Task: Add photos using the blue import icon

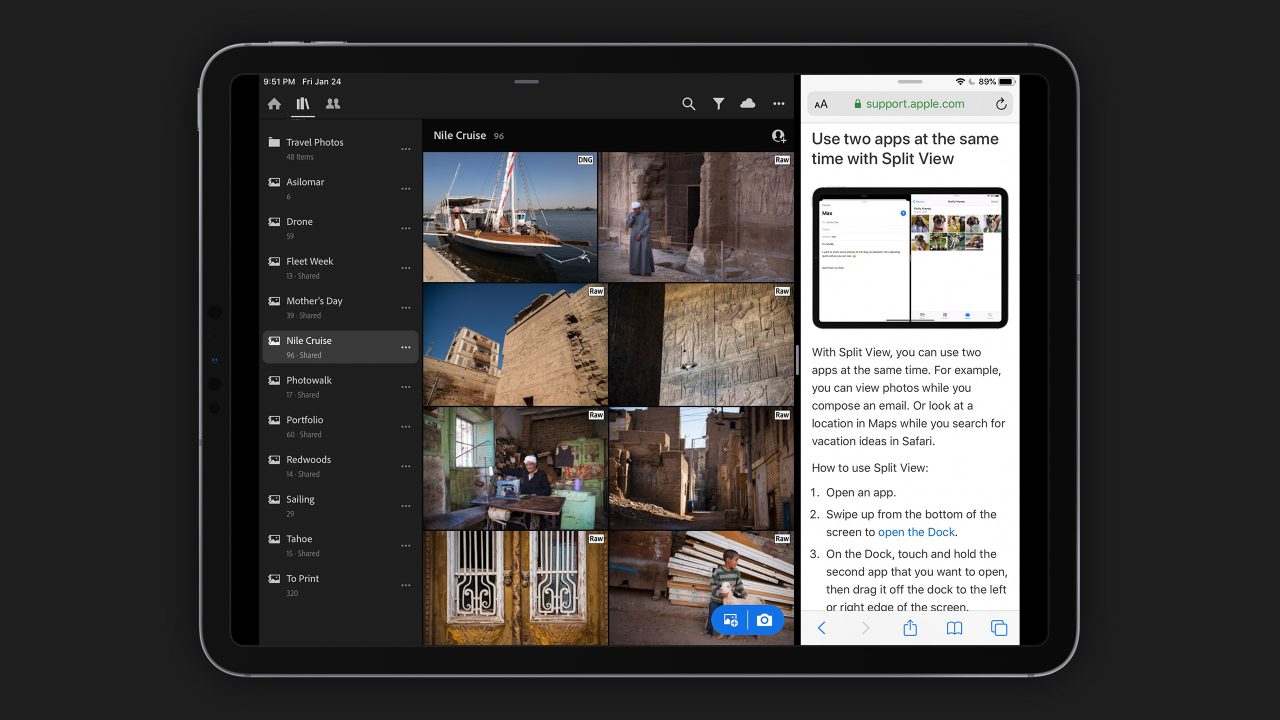Action: pos(731,619)
